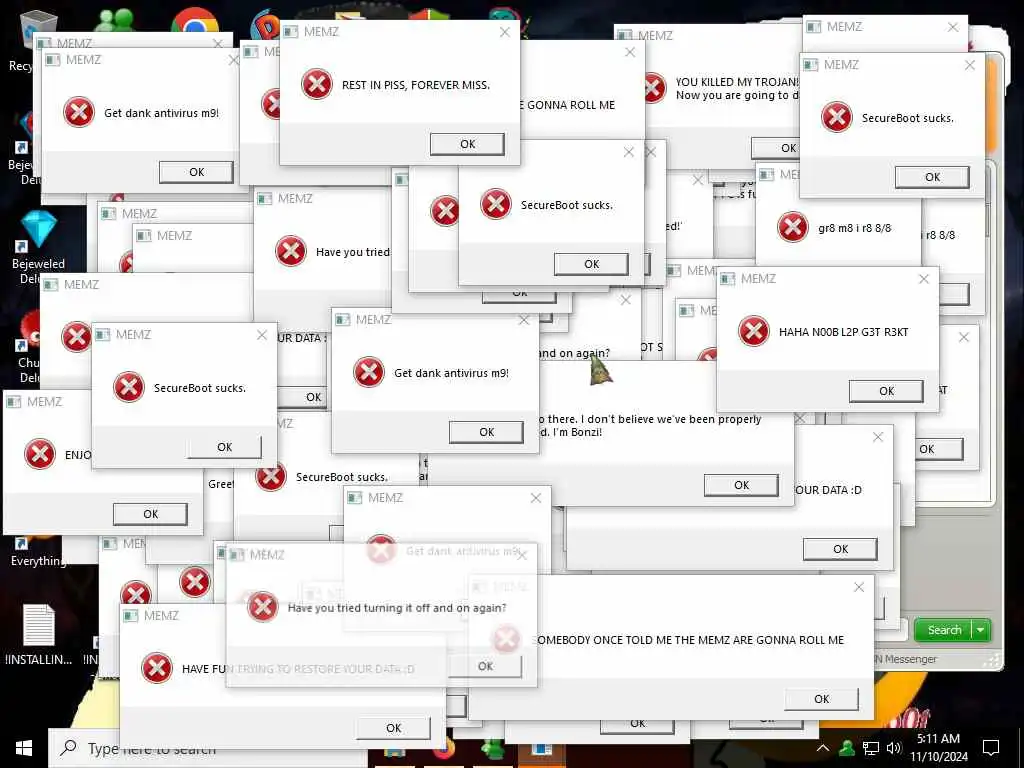Click OK in the HAVE FU dialog at bottom
Image resolution: width=1024 pixels, height=768 pixels.
tap(393, 728)
